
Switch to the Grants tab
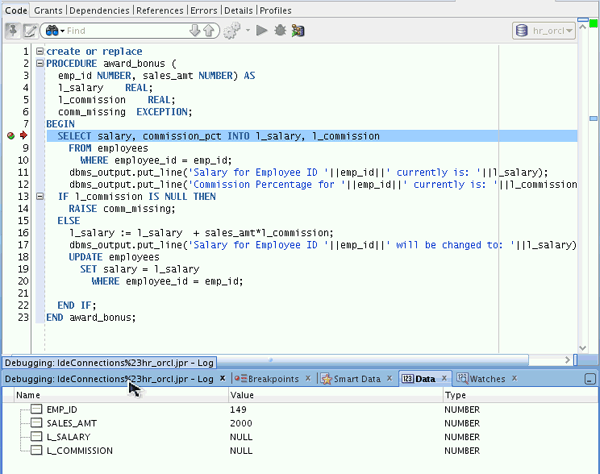49,10
